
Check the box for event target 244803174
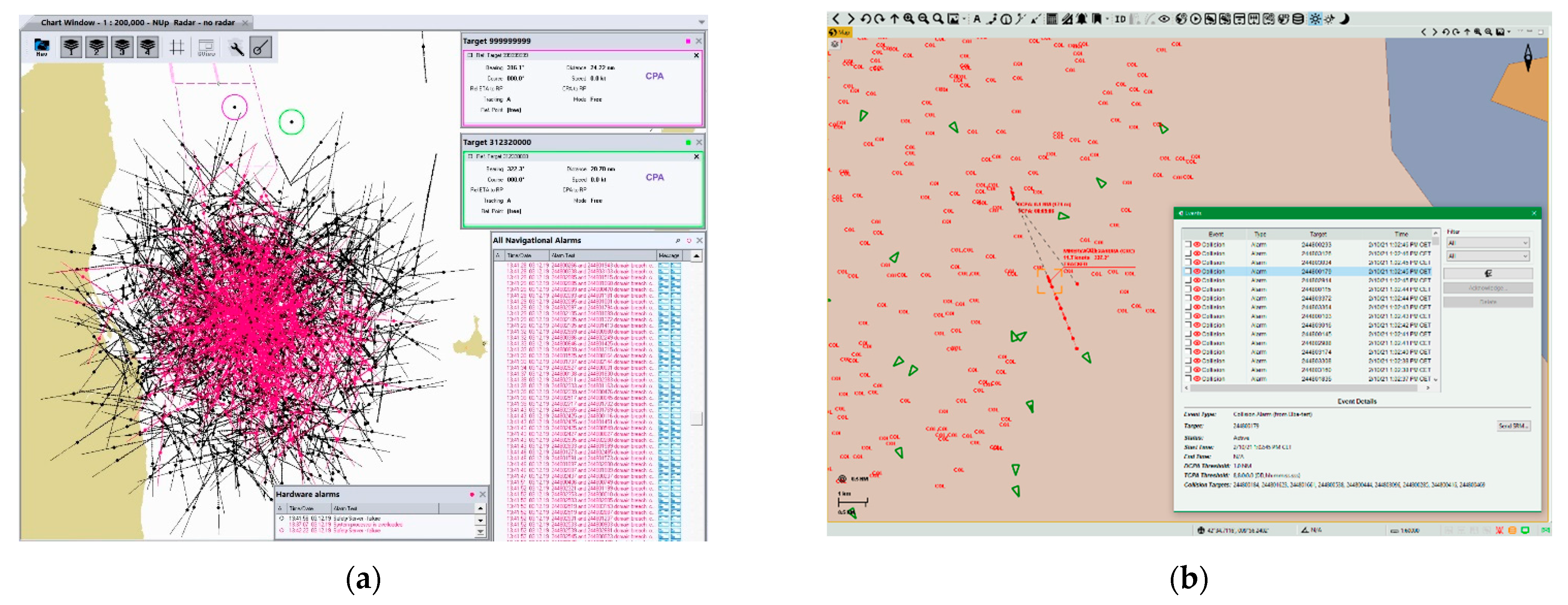click(1188, 352)
